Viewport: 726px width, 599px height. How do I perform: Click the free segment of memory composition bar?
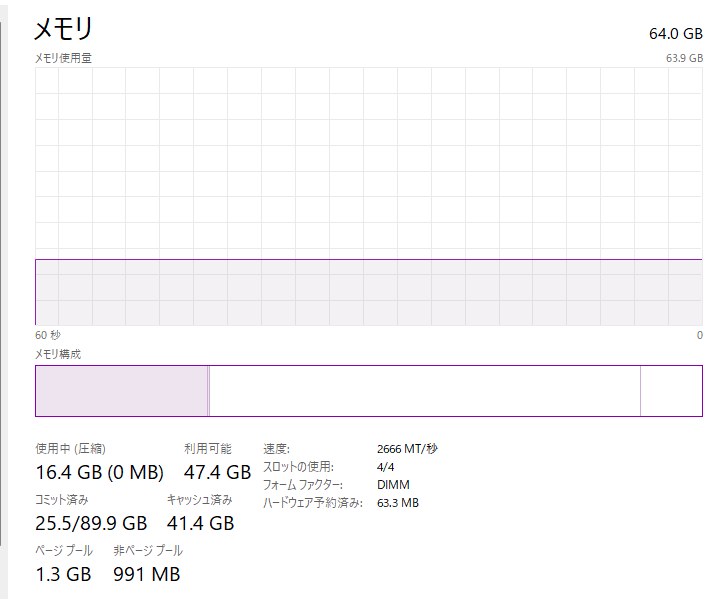[x=670, y=391]
